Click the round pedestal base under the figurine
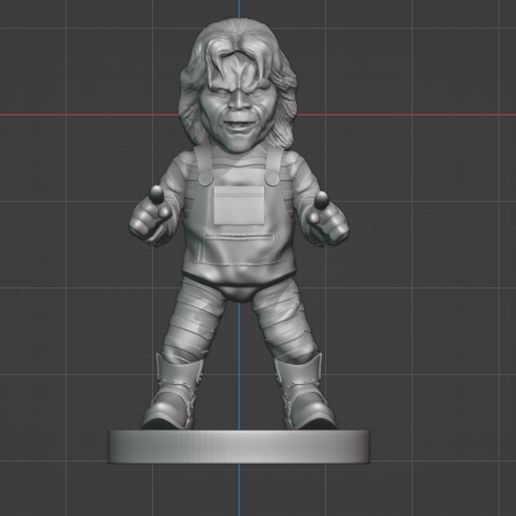 (239, 446)
